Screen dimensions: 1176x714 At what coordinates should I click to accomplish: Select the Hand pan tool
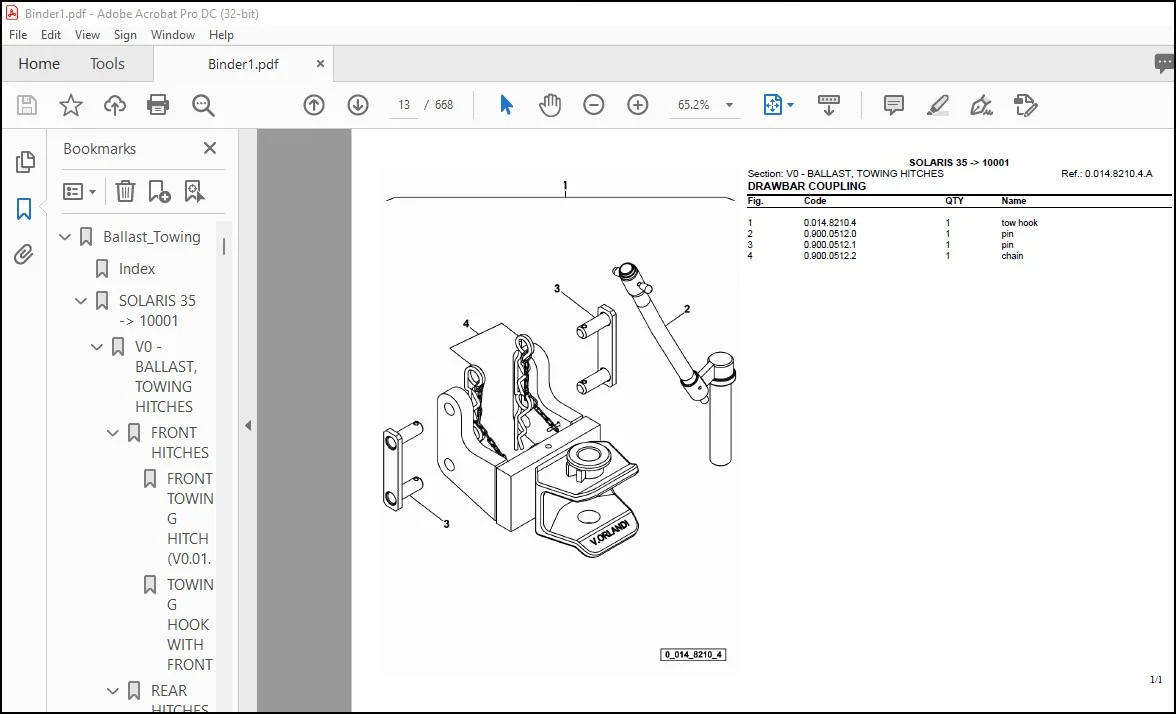[x=550, y=105]
